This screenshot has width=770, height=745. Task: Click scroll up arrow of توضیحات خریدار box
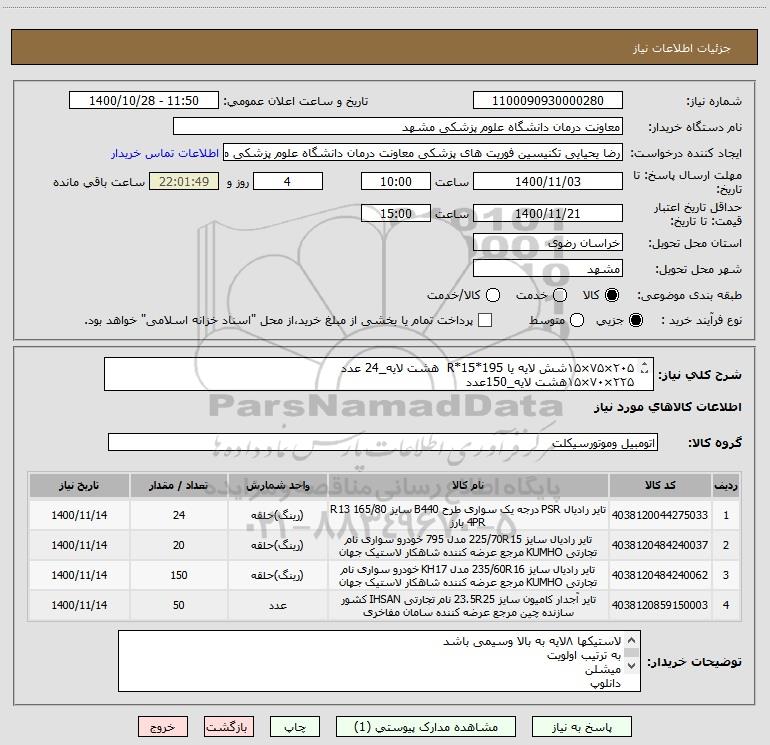click(632, 640)
